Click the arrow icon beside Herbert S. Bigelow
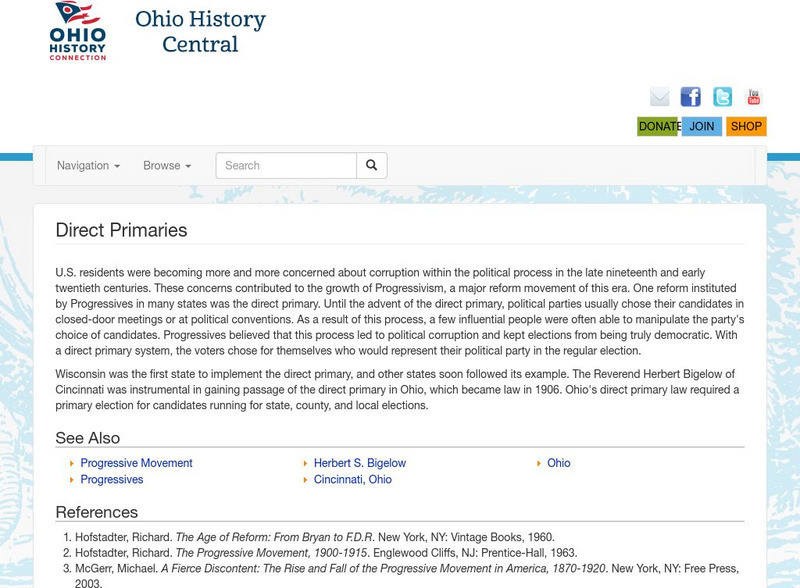This screenshot has height=588, width=800. click(x=304, y=463)
